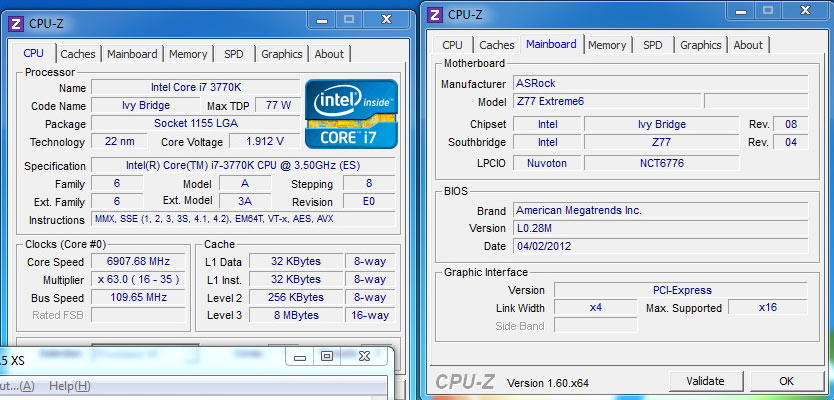
Task: Click the LPCIO vendor 'Nuvoton'
Action: click(x=547, y=163)
